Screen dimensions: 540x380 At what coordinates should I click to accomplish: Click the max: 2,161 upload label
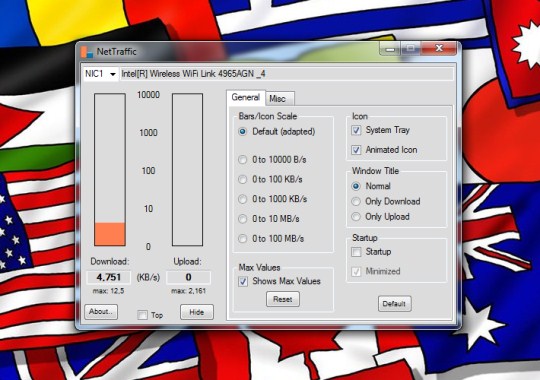coord(188,291)
